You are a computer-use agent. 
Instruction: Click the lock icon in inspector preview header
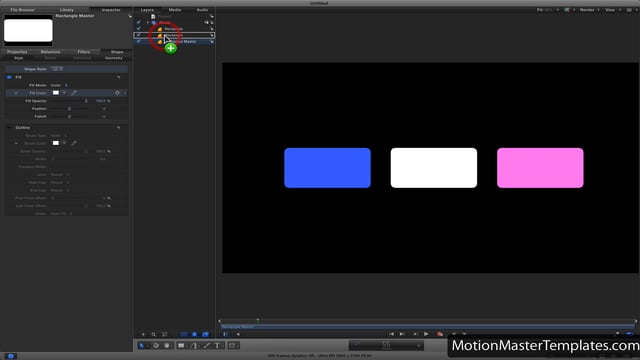click(130, 16)
